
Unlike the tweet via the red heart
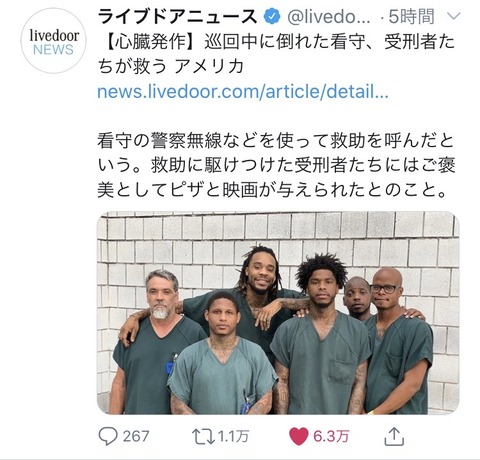298,437
